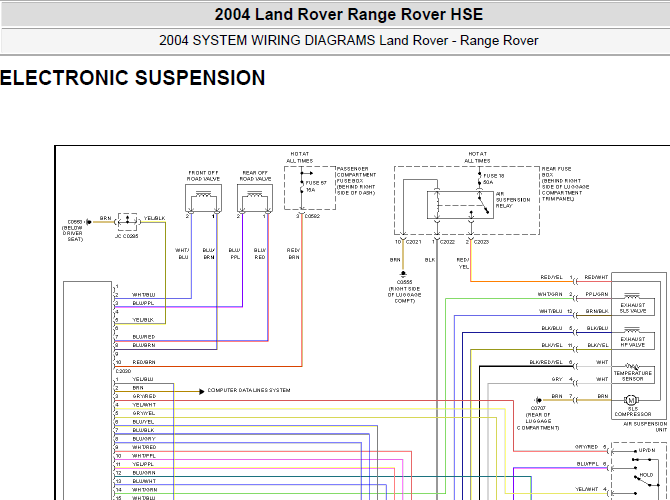670x500 pixels.
Task: Click the "FUSE 57 15A" label
Action: pos(316,186)
